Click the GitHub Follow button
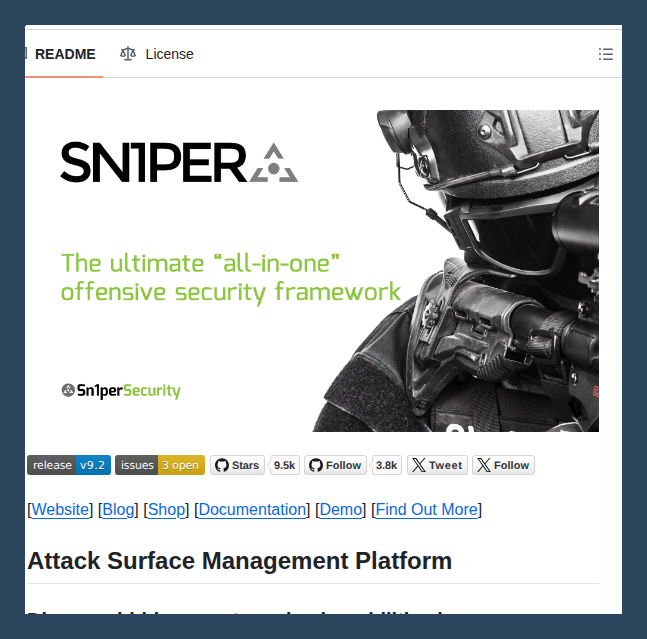Viewport: 647px width, 639px height. (335, 465)
